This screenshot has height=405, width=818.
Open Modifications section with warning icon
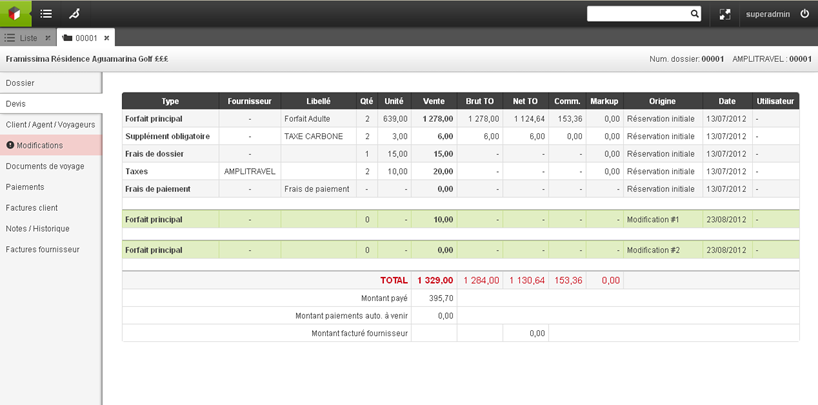[39, 146]
